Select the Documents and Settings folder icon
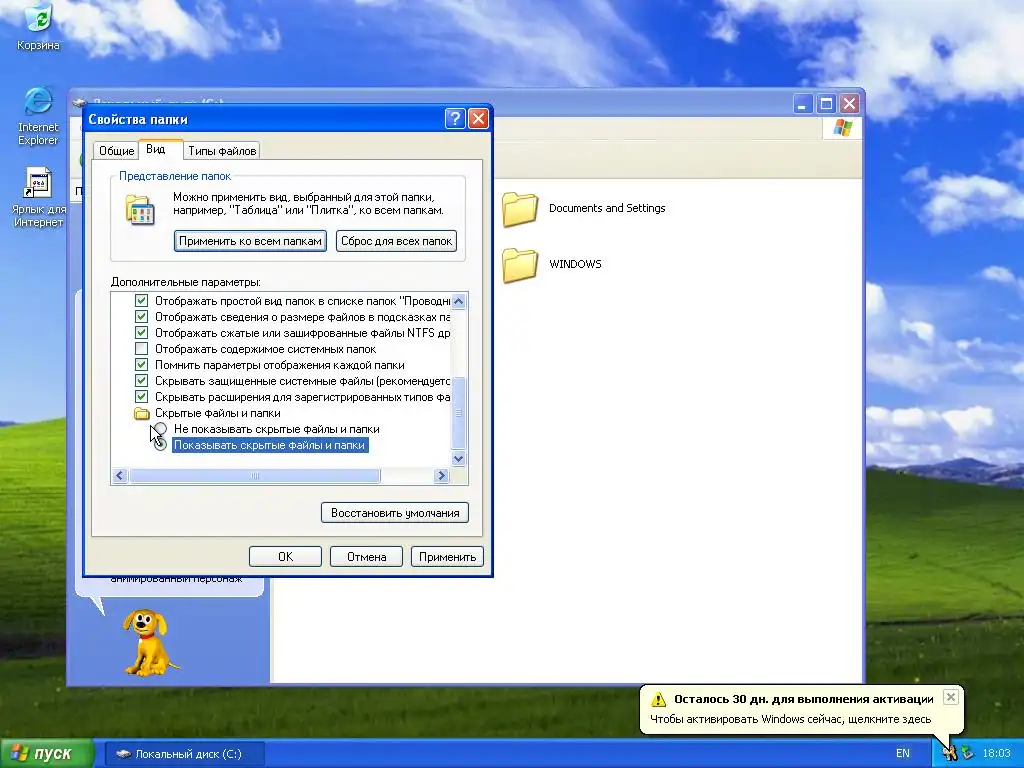This screenshot has height=768, width=1024. (x=520, y=209)
